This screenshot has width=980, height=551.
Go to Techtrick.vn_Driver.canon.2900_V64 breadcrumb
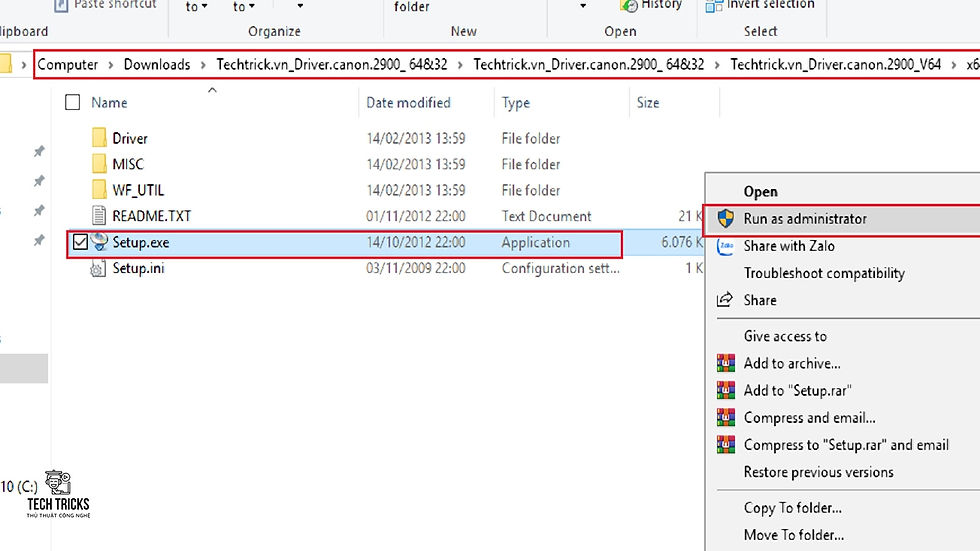click(836, 64)
